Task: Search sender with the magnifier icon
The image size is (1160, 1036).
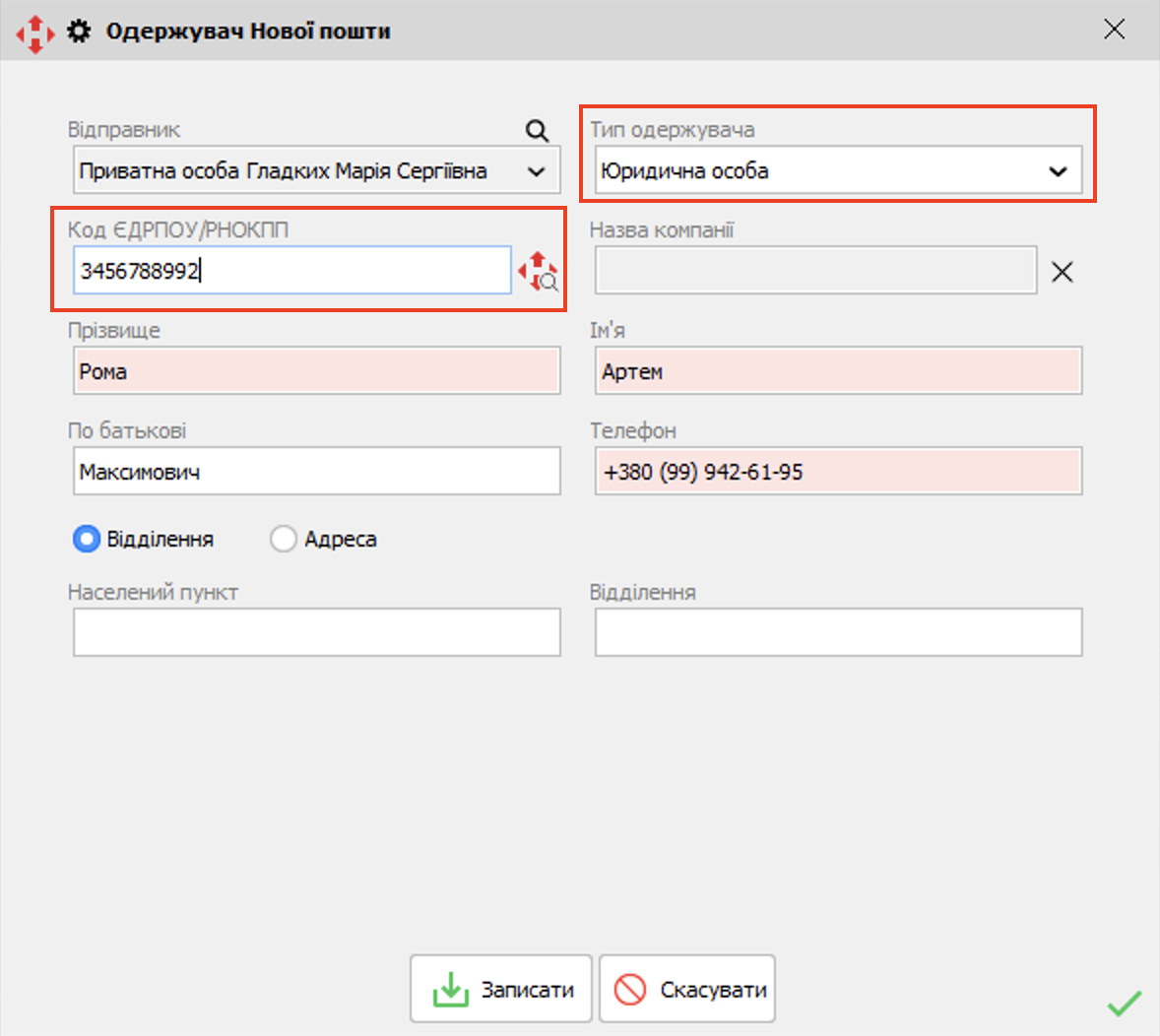Action: pos(537,130)
